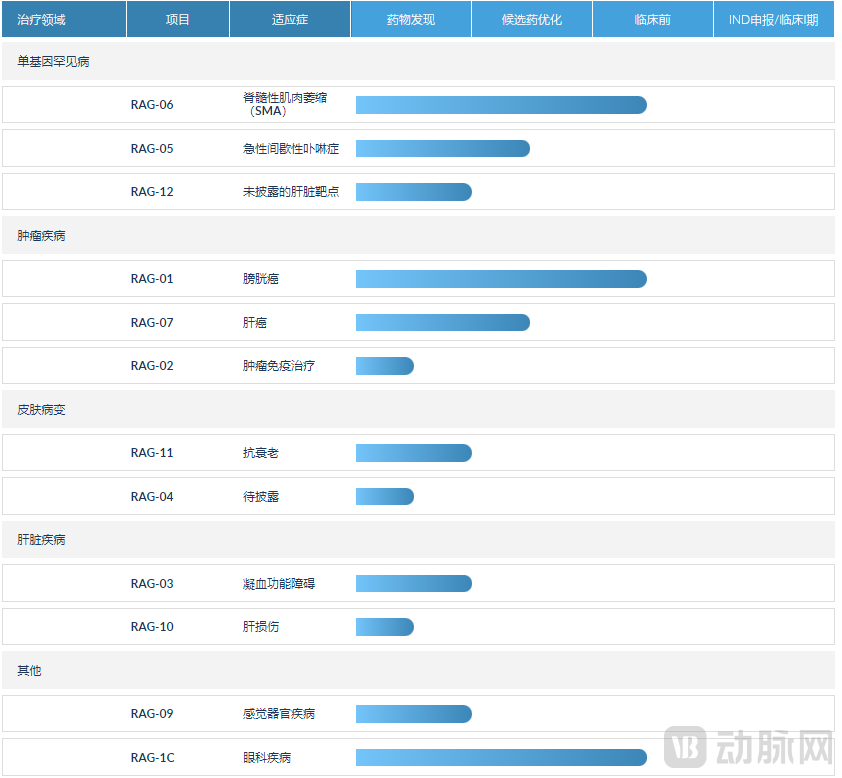Toggle the 皮肤病变 section header
Image resolution: width=842 pixels, height=778 pixels.
point(41,410)
